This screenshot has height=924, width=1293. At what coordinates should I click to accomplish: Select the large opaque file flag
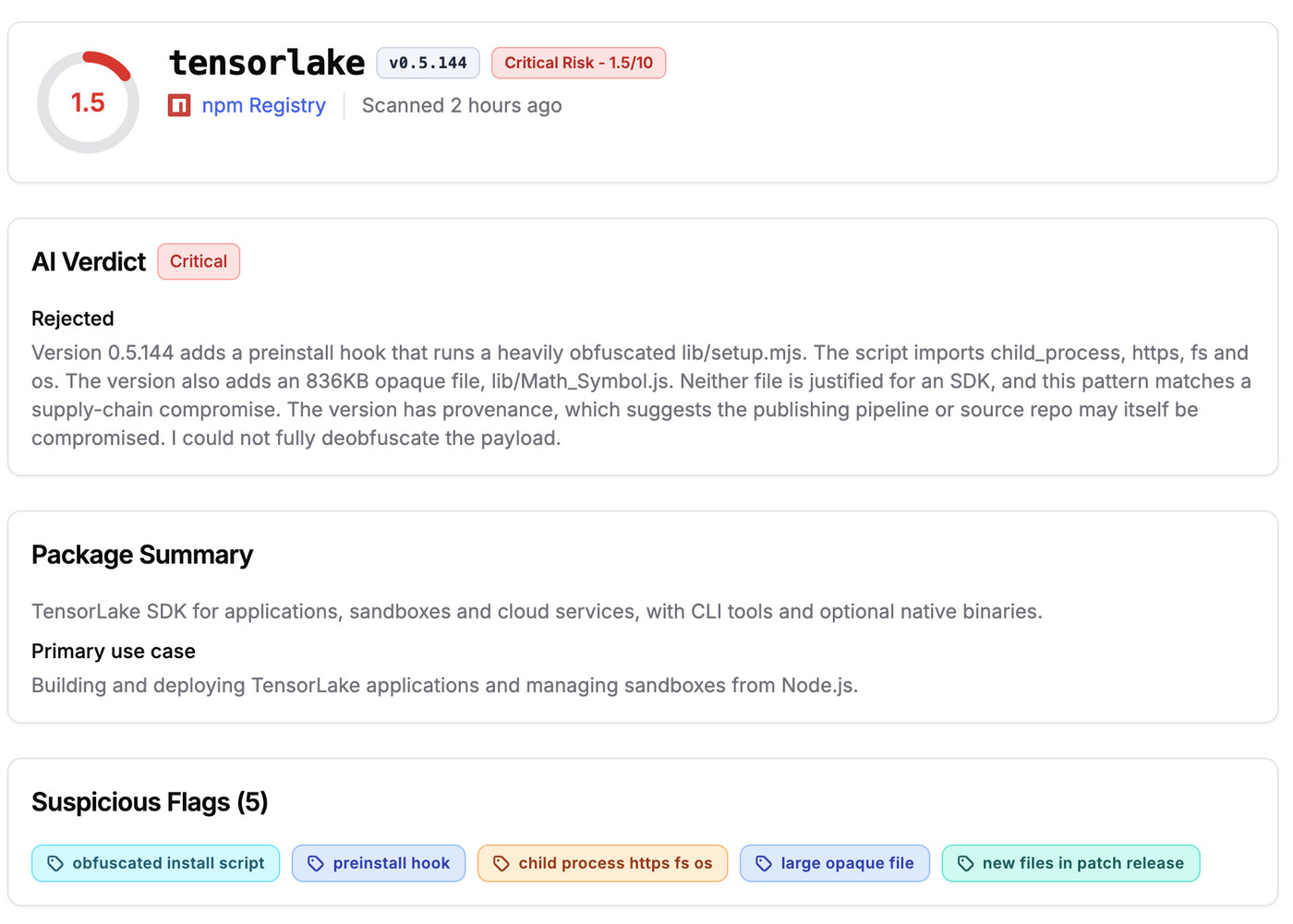pos(835,863)
